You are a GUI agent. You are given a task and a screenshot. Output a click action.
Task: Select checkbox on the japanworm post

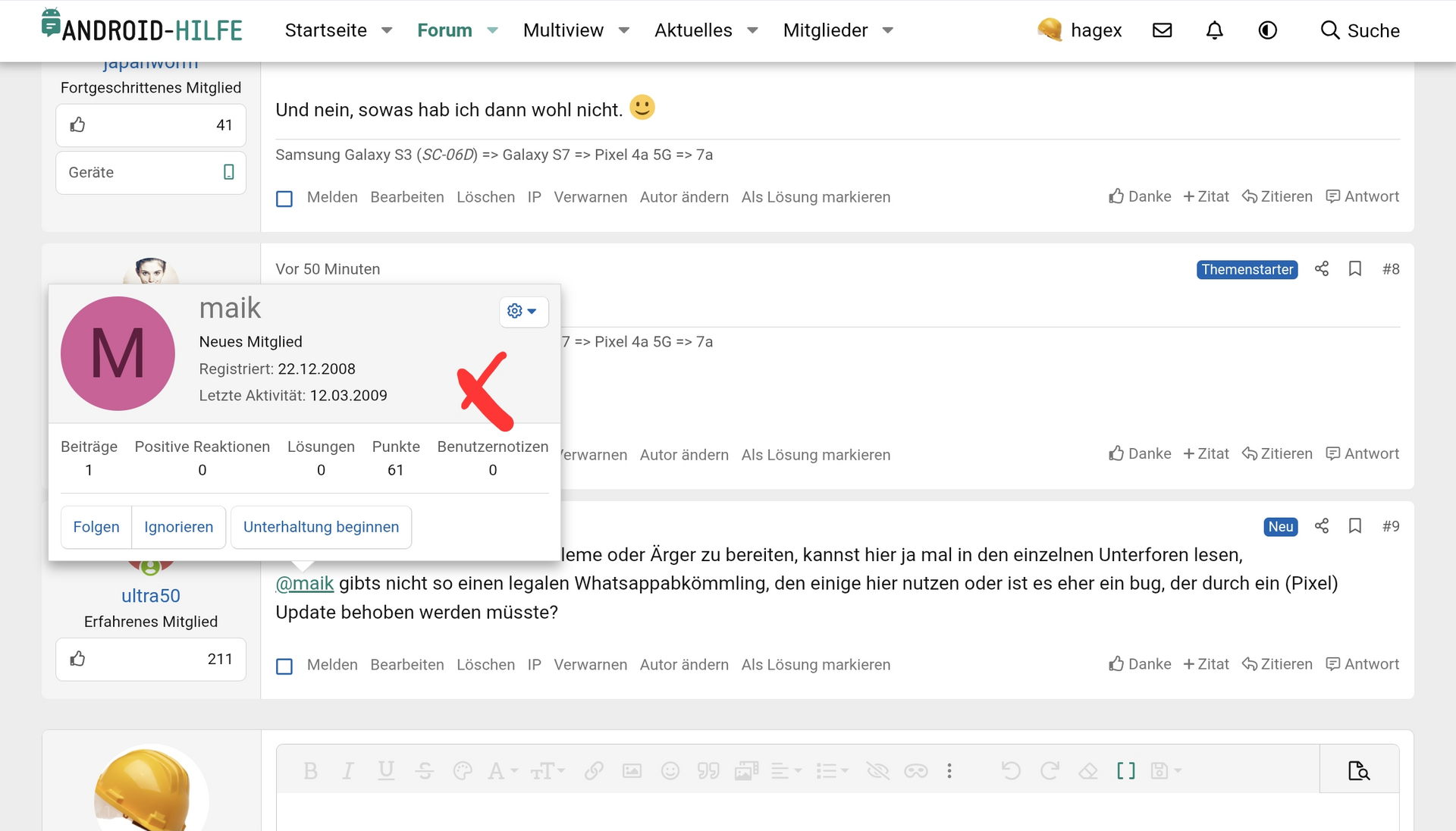tap(284, 199)
